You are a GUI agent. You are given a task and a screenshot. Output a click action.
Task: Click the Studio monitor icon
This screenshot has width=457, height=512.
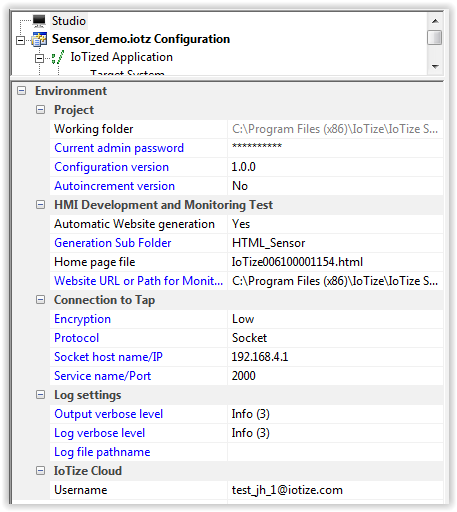click(39, 21)
